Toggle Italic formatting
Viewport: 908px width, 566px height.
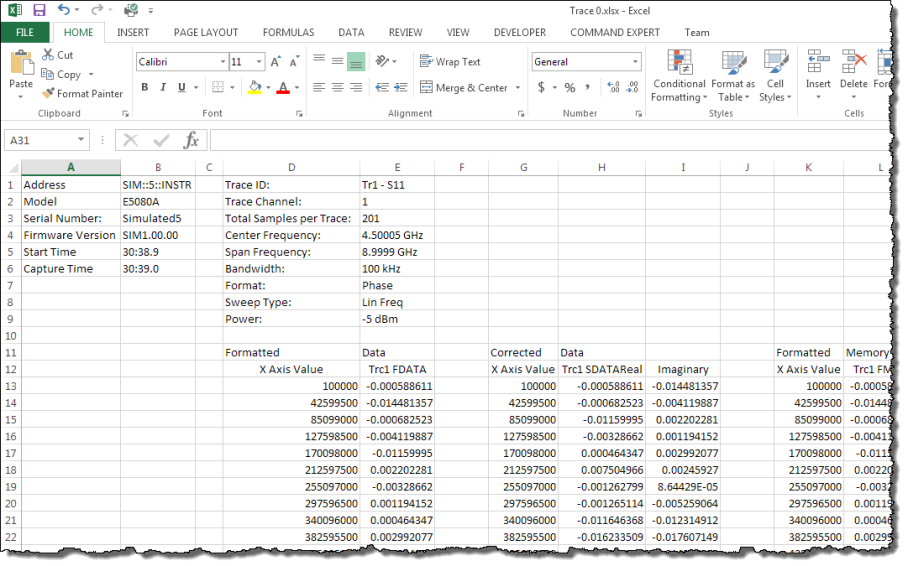(x=160, y=88)
